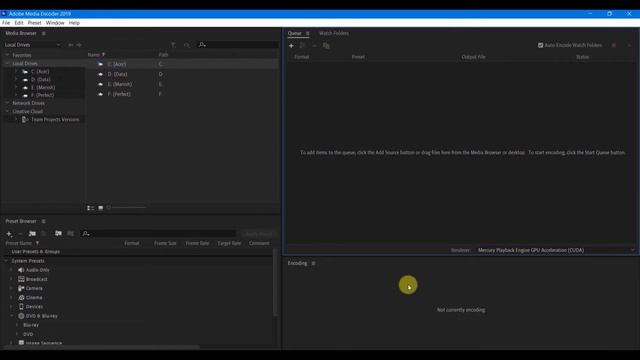The height and width of the screenshot is (360, 640).
Task: Open the Preset Browser panel menu icon
Action: [x=44, y=221]
